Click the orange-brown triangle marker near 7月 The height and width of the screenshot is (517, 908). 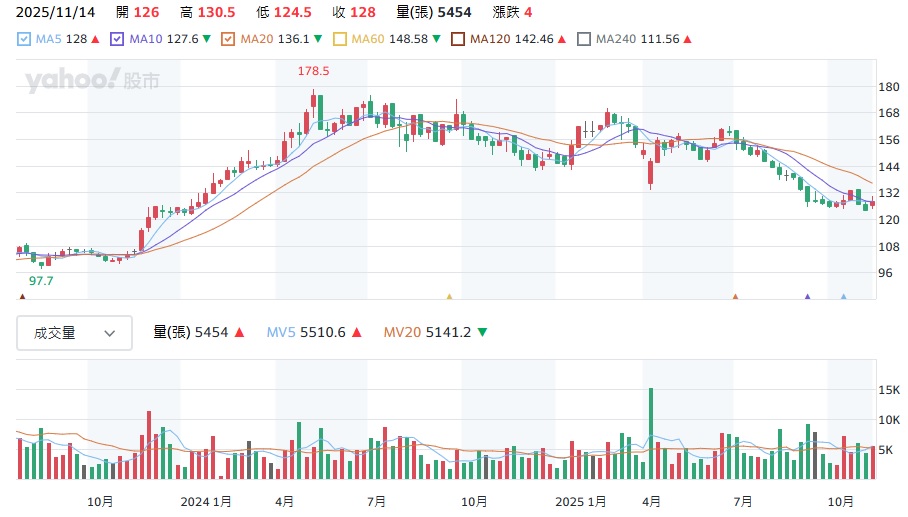click(x=735, y=297)
